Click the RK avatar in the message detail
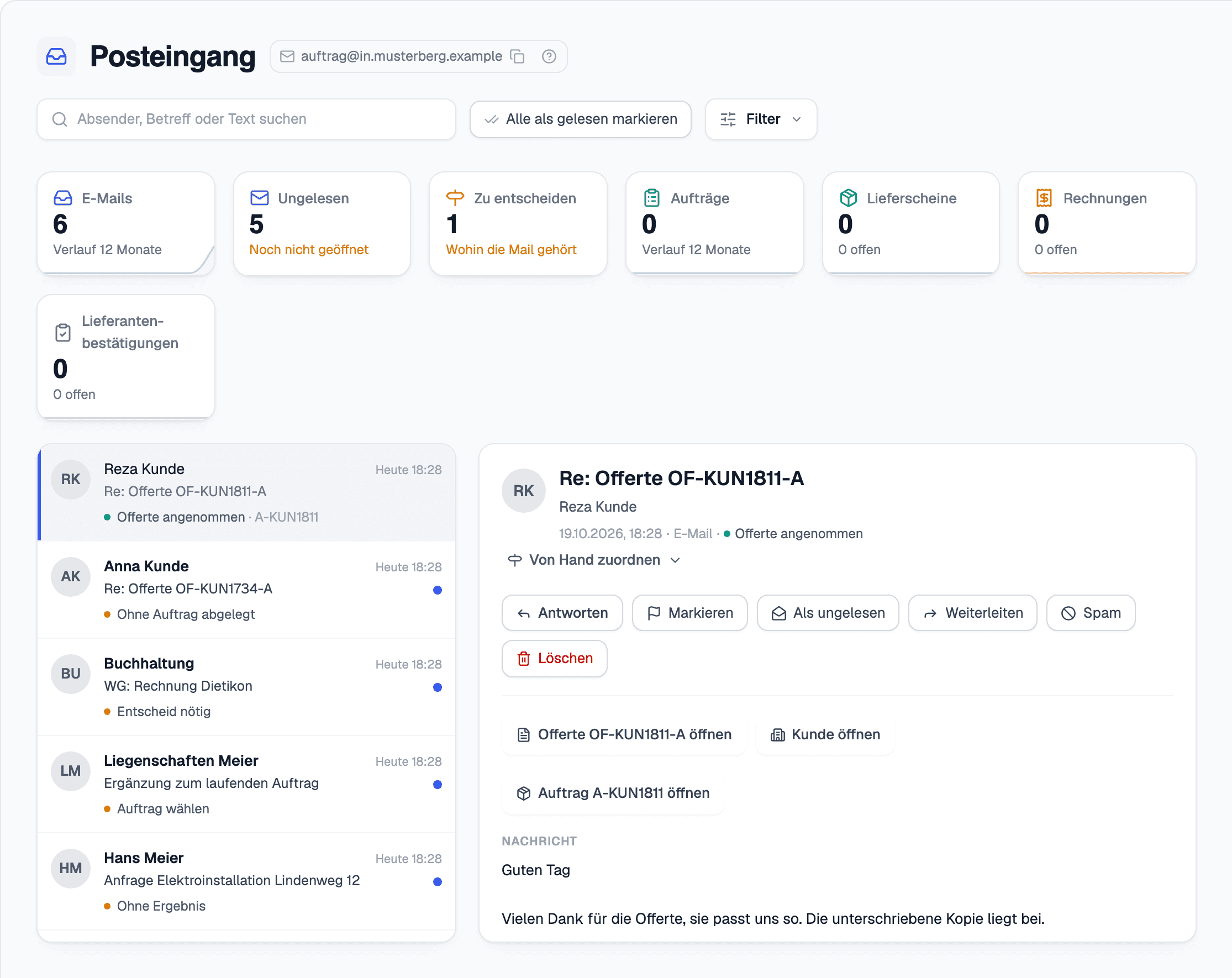The width and height of the screenshot is (1232, 978). [x=523, y=491]
